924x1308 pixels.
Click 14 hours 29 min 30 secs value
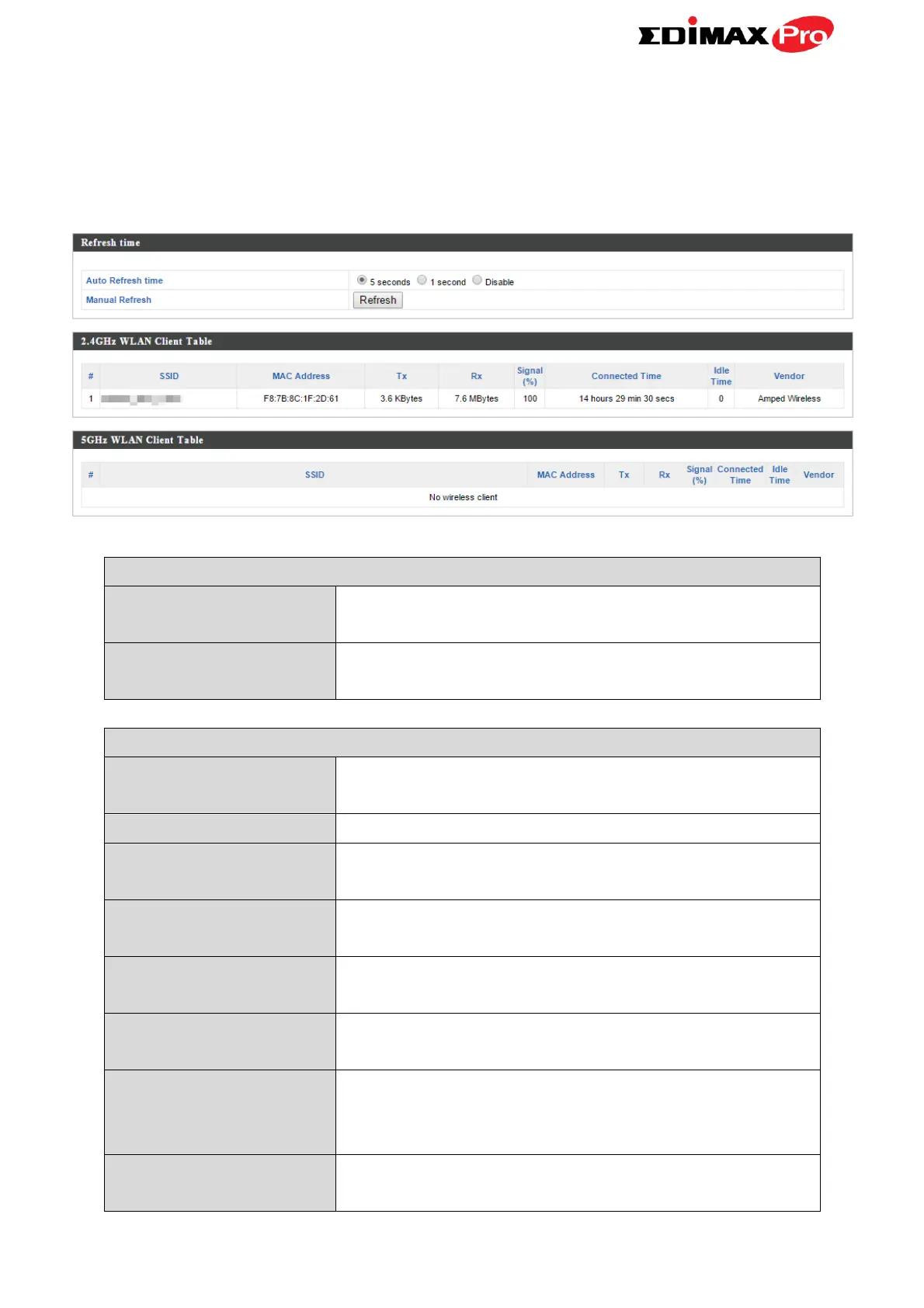coord(626,398)
